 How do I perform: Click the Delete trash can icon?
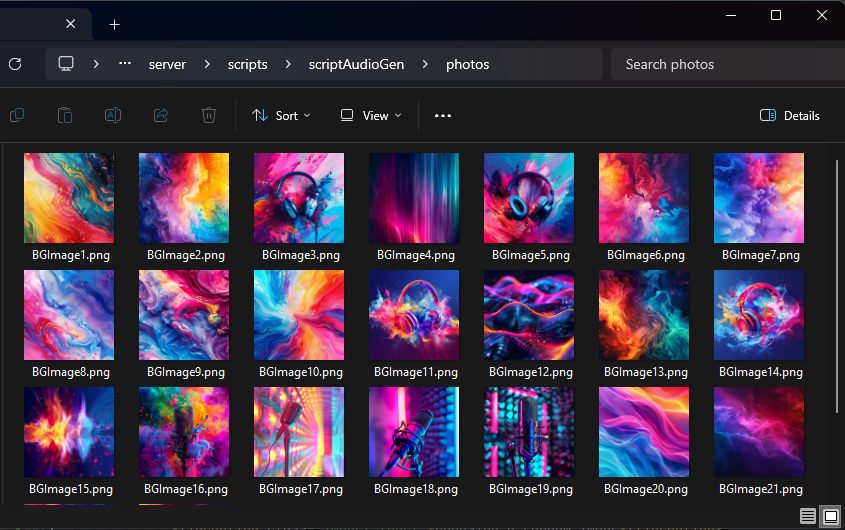click(209, 115)
